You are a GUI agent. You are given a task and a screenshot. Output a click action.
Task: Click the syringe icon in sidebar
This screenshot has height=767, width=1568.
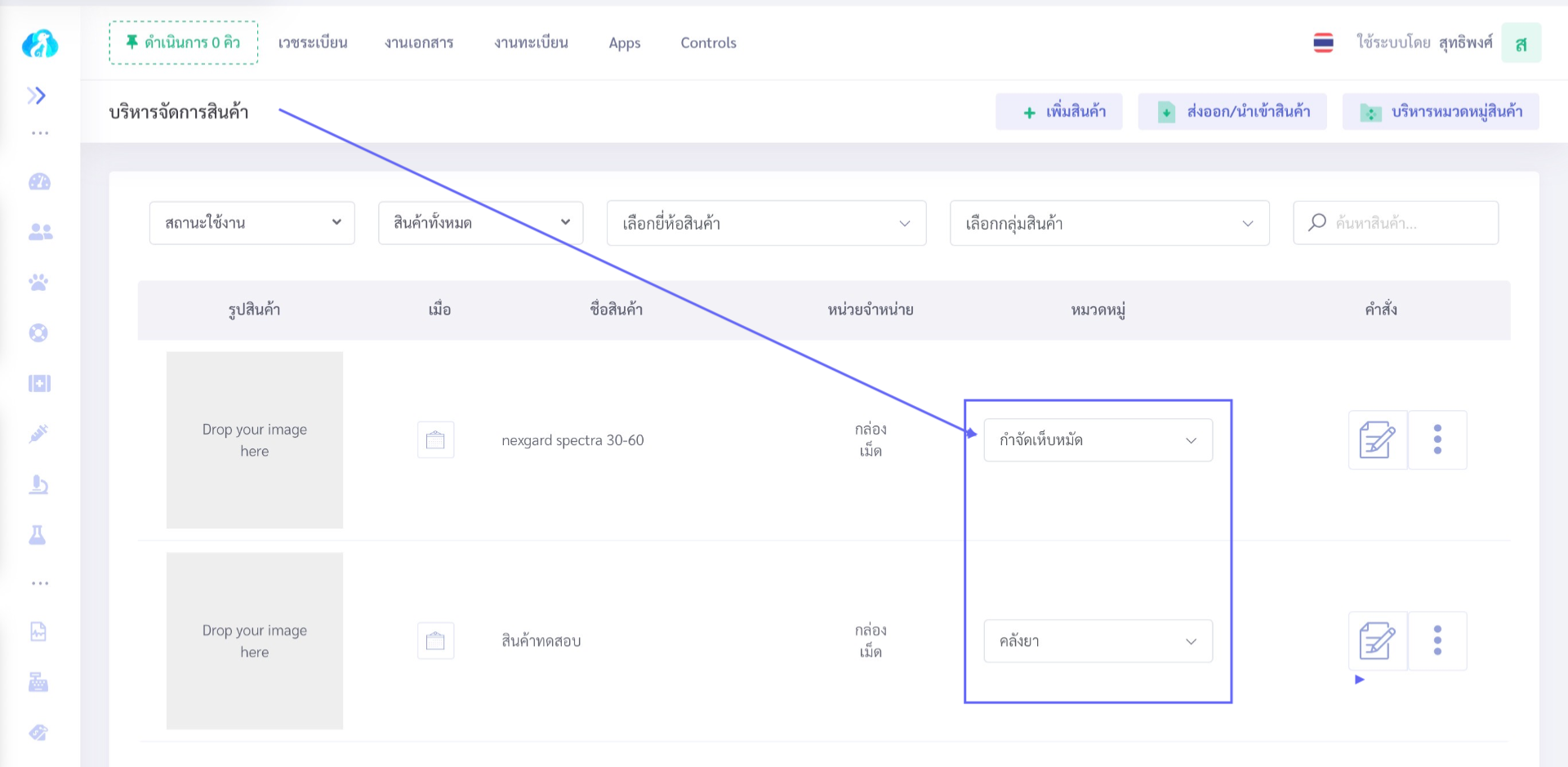coord(38,434)
